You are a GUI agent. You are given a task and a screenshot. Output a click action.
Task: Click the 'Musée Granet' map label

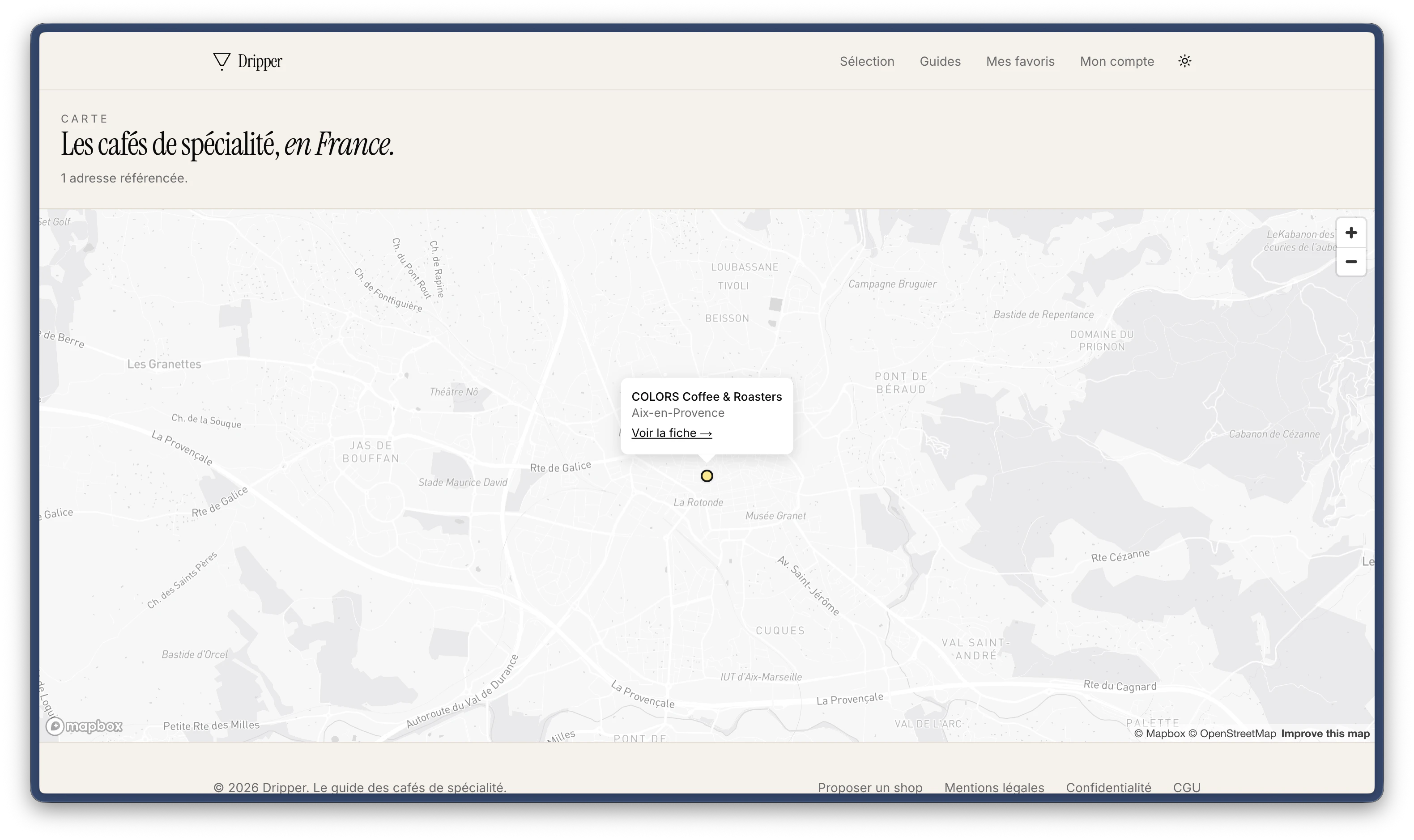775,516
